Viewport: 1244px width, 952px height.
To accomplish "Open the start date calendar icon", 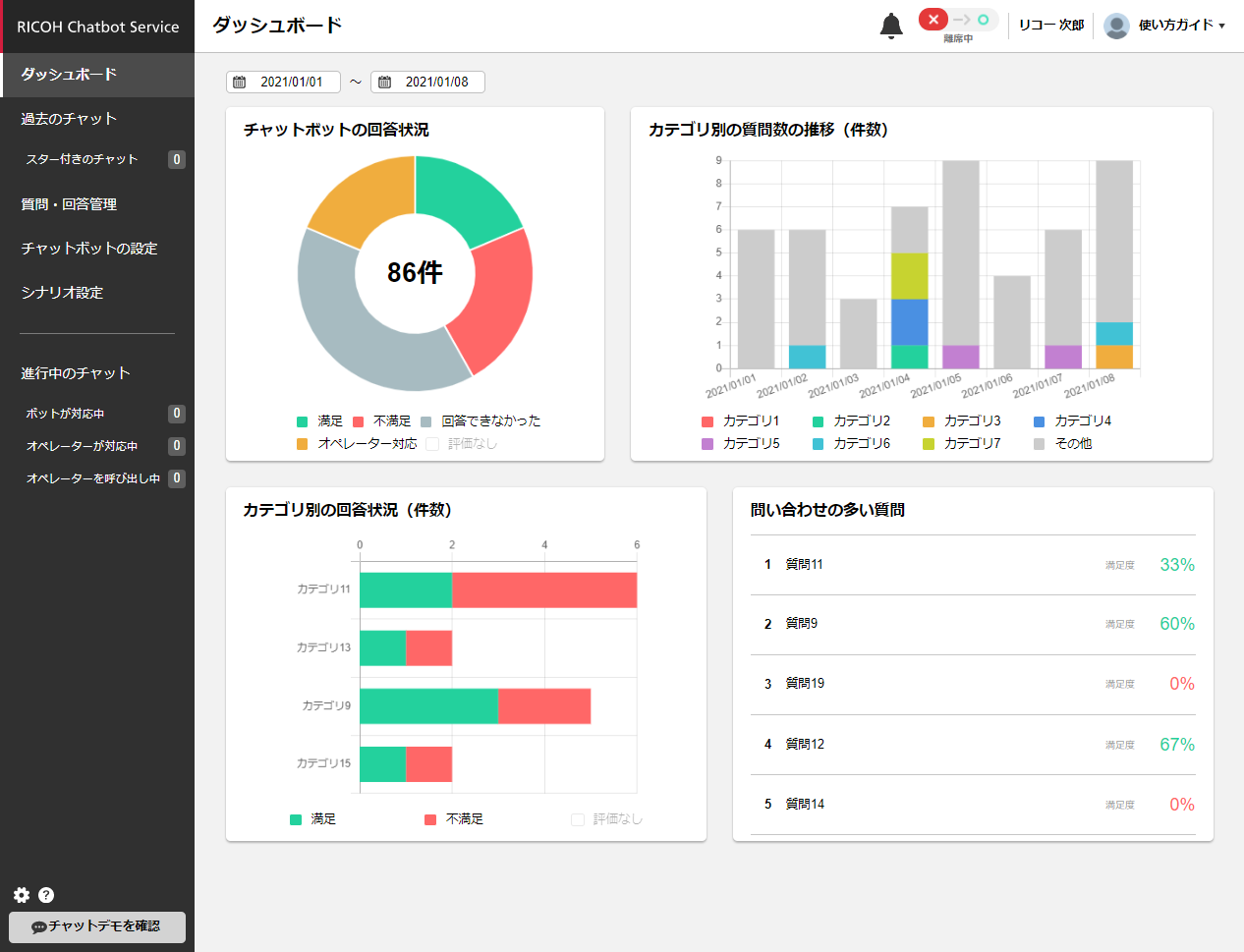I will [x=240, y=83].
